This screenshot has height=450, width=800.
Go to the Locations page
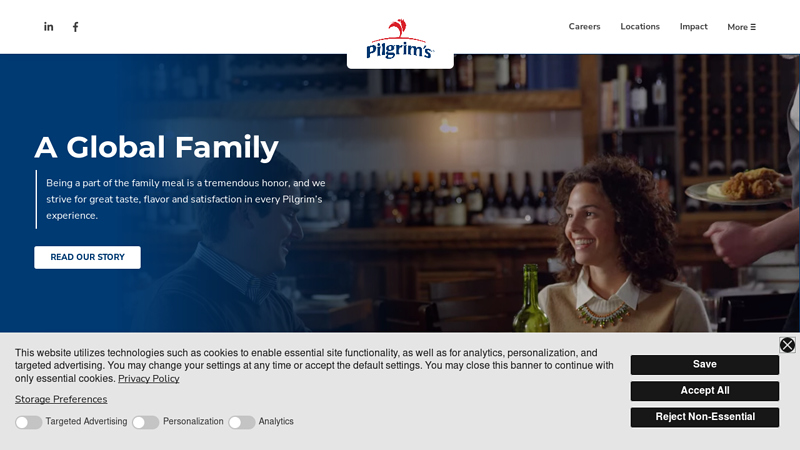pyautogui.click(x=640, y=27)
